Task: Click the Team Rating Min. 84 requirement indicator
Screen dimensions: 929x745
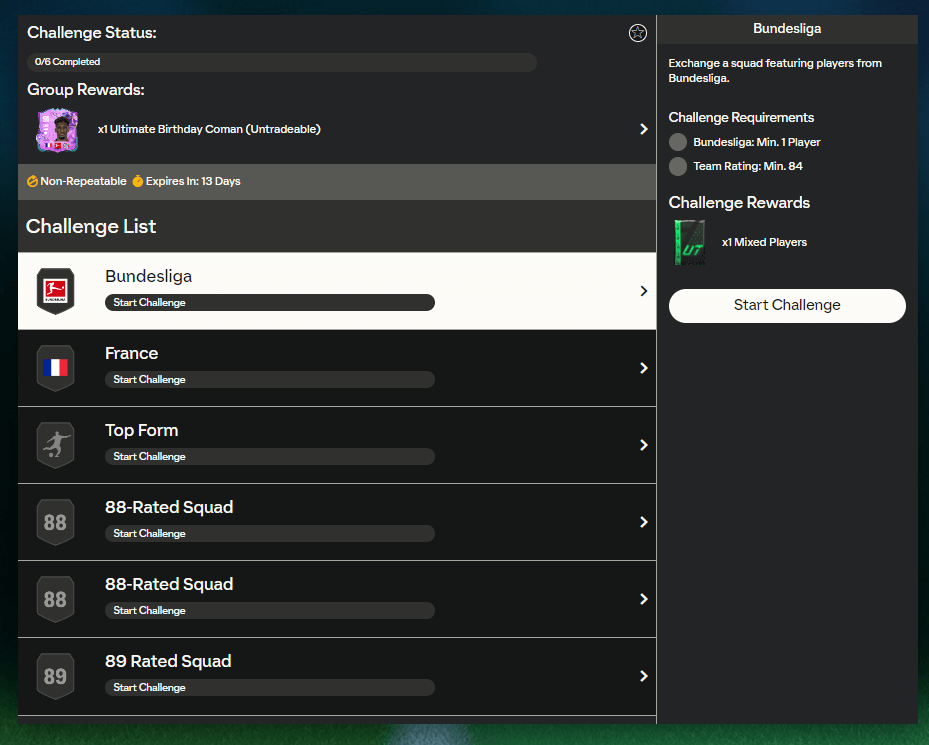Action: click(x=678, y=167)
